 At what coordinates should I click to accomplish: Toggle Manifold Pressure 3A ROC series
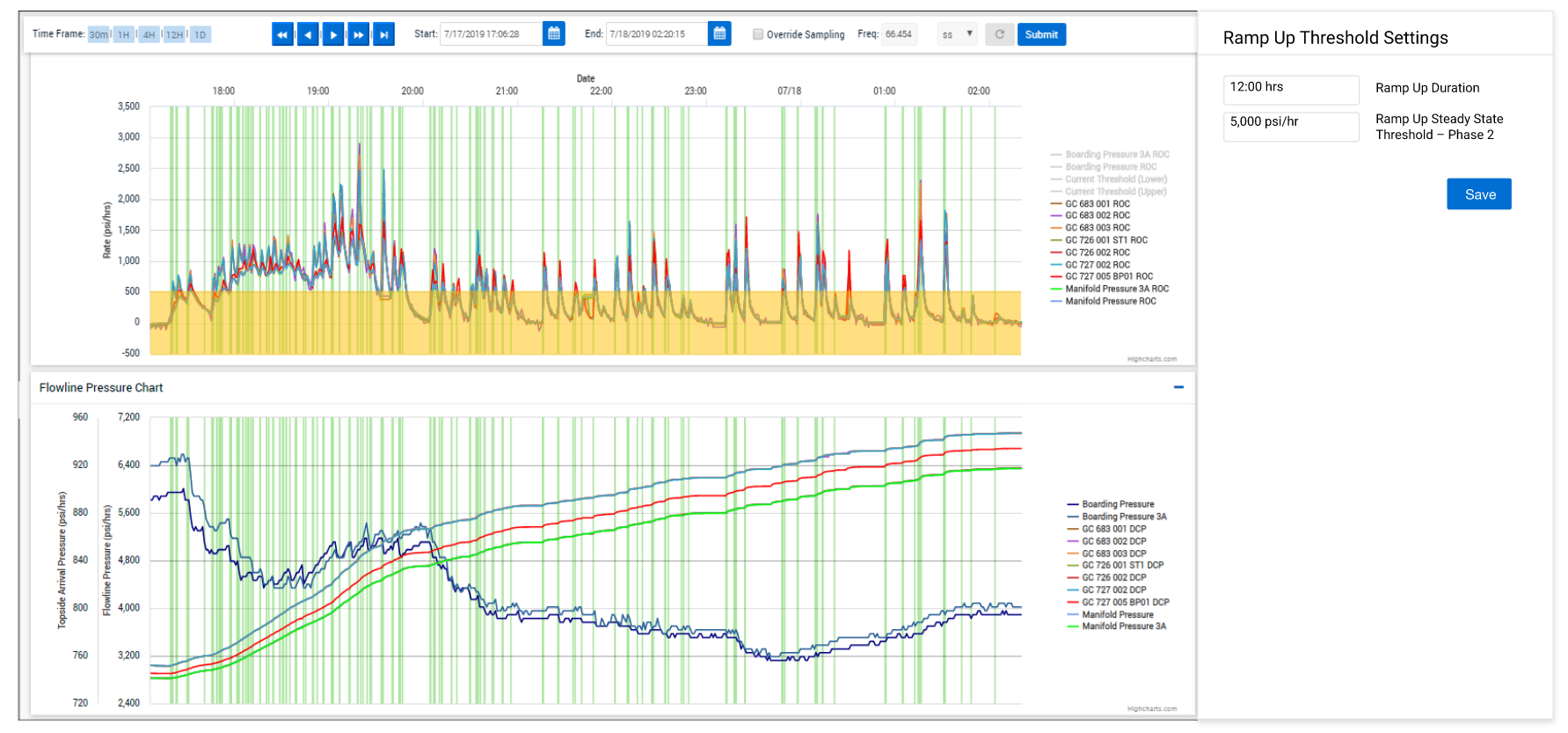[1110, 289]
